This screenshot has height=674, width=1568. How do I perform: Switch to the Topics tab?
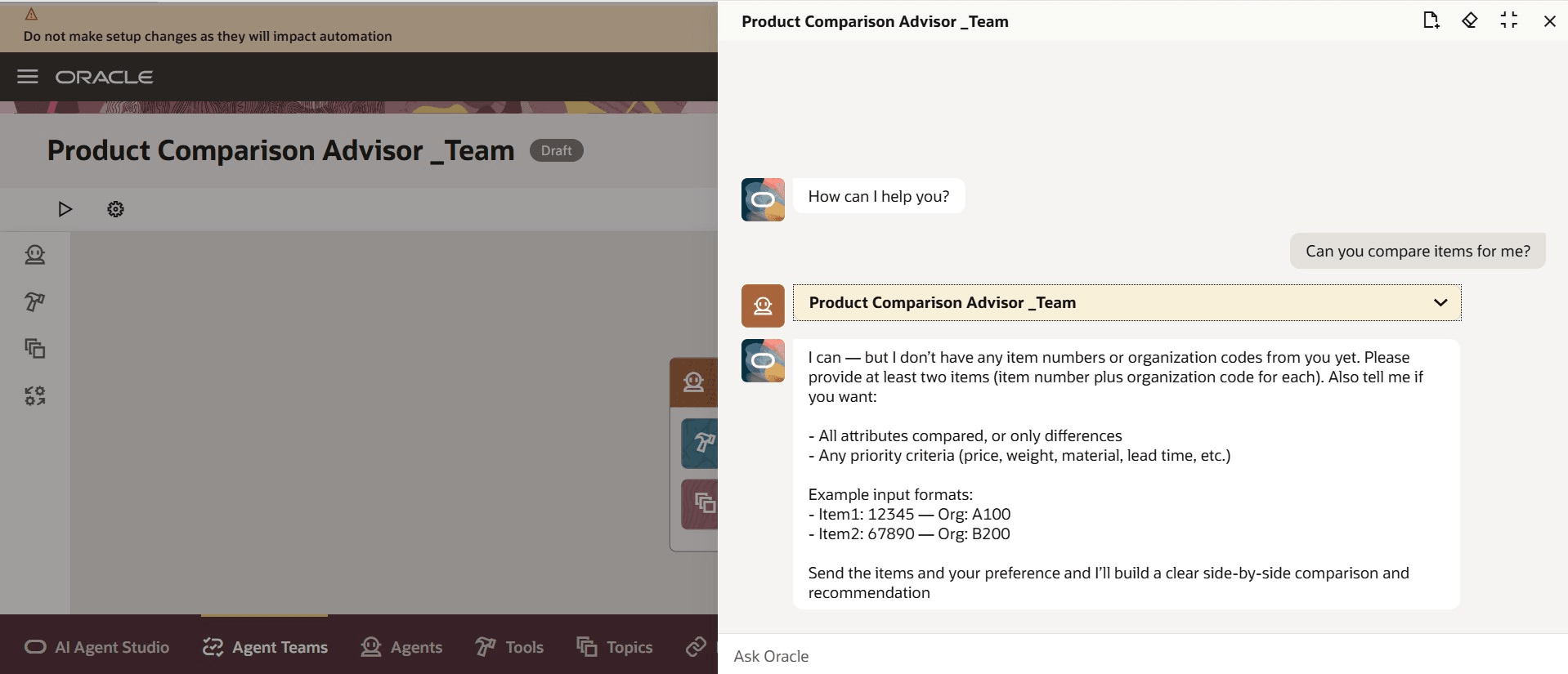(615, 647)
